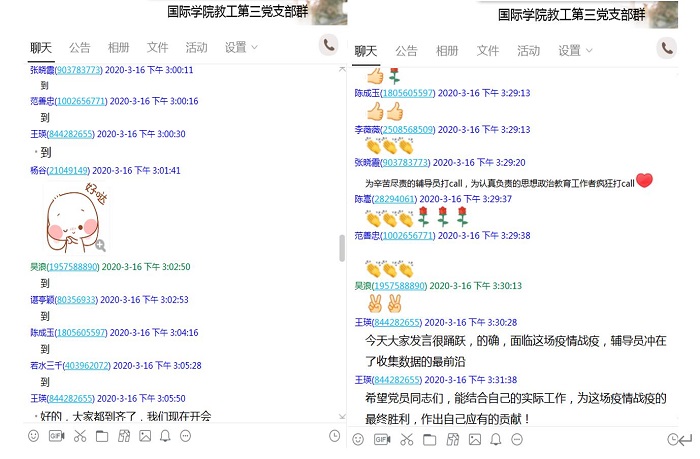The image size is (700, 459).
Task: Select 活动 tab in right panel
Action: click(x=529, y=51)
